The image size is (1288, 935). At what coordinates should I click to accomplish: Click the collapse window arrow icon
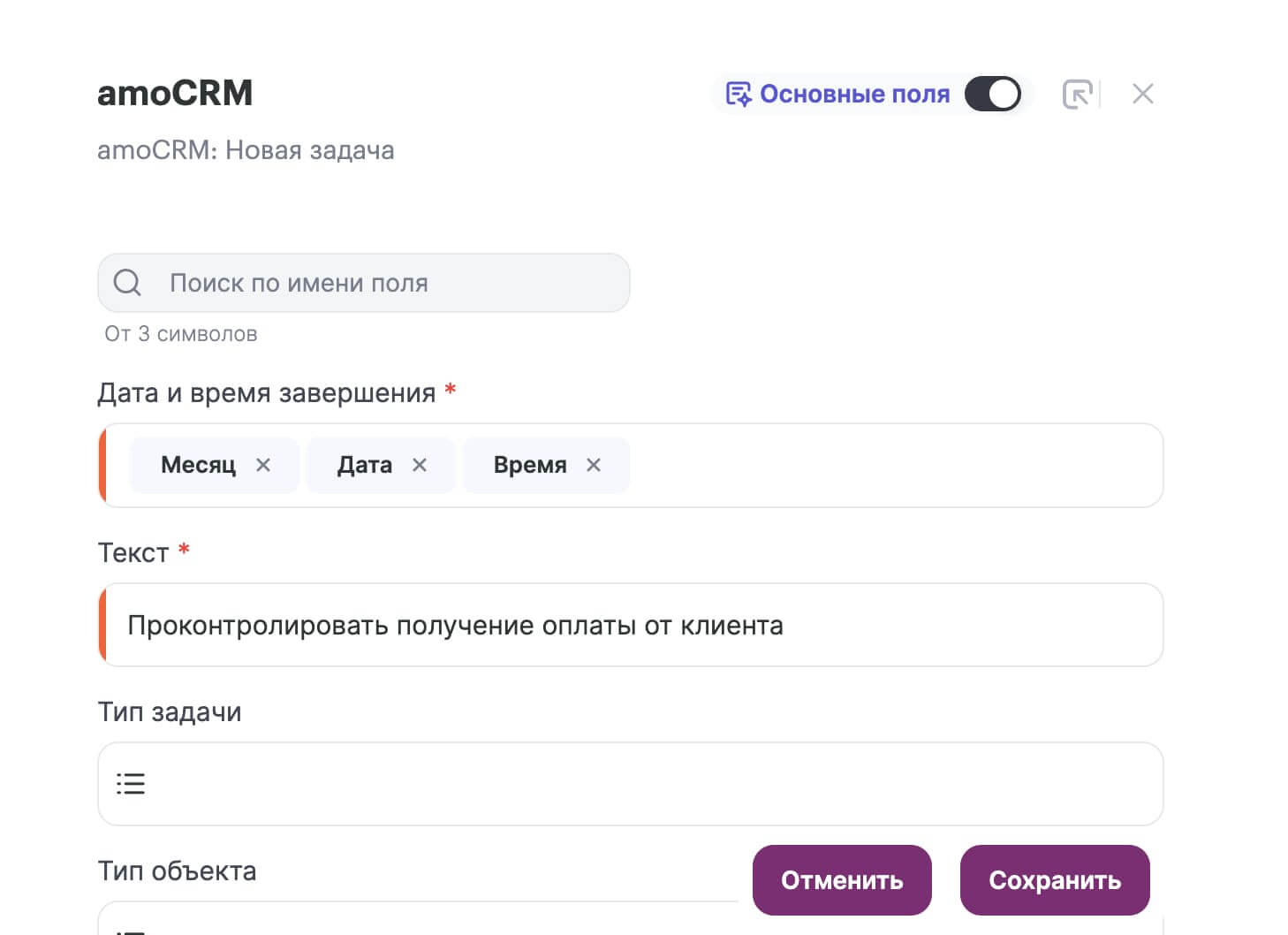1077,94
